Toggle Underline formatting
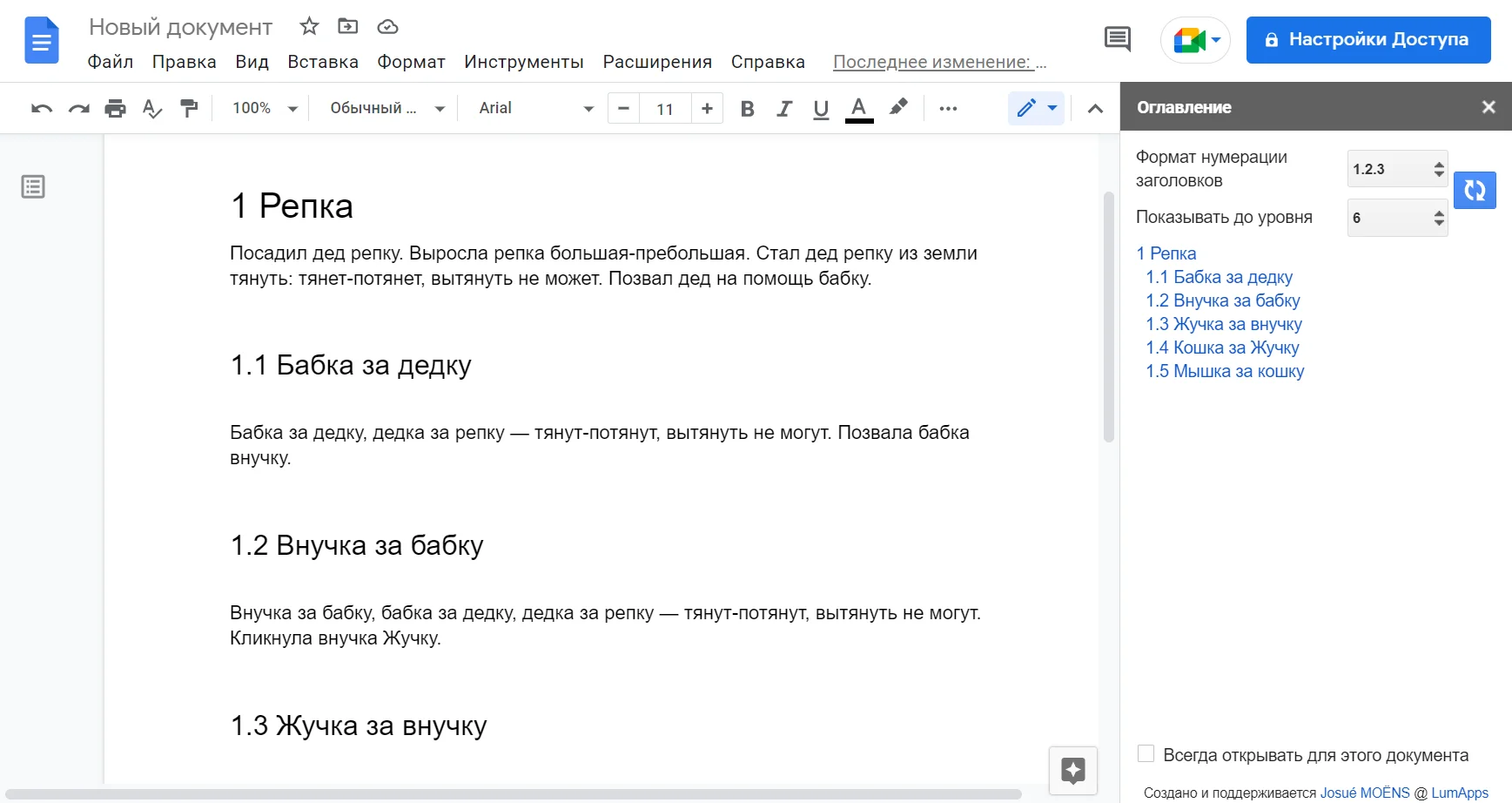Screen dimensions: 1512x803 821,109
